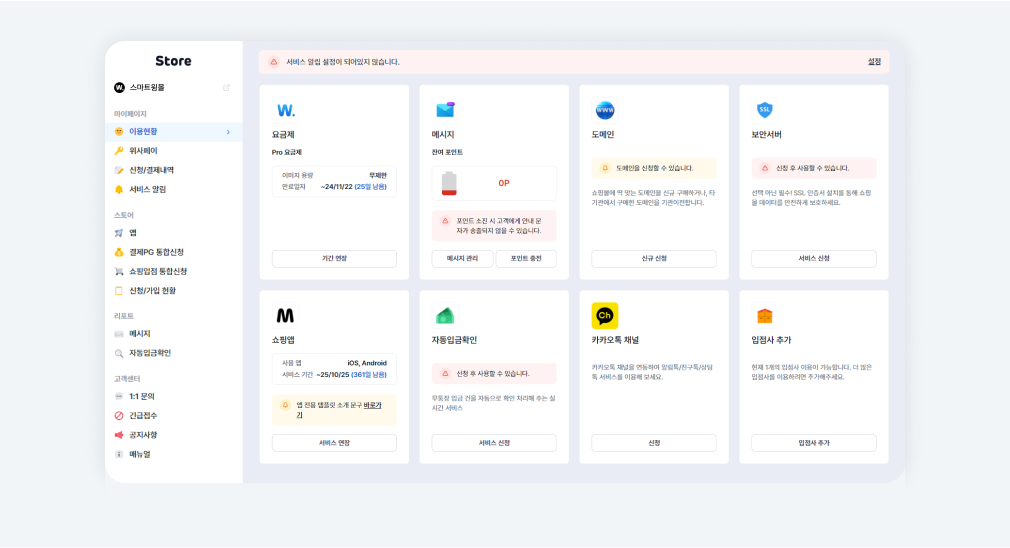Click the 0P point balance value
This screenshot has height=548, width=1010.
tap(504, 184)
